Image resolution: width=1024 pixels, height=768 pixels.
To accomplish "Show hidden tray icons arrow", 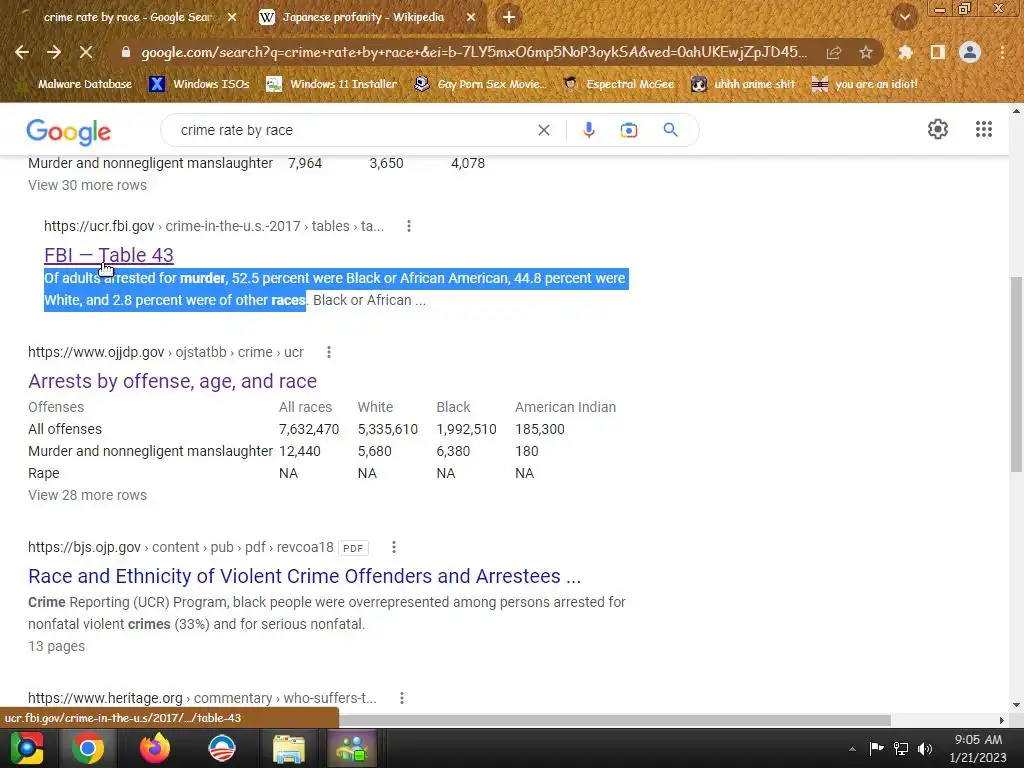I will point(852,749).
